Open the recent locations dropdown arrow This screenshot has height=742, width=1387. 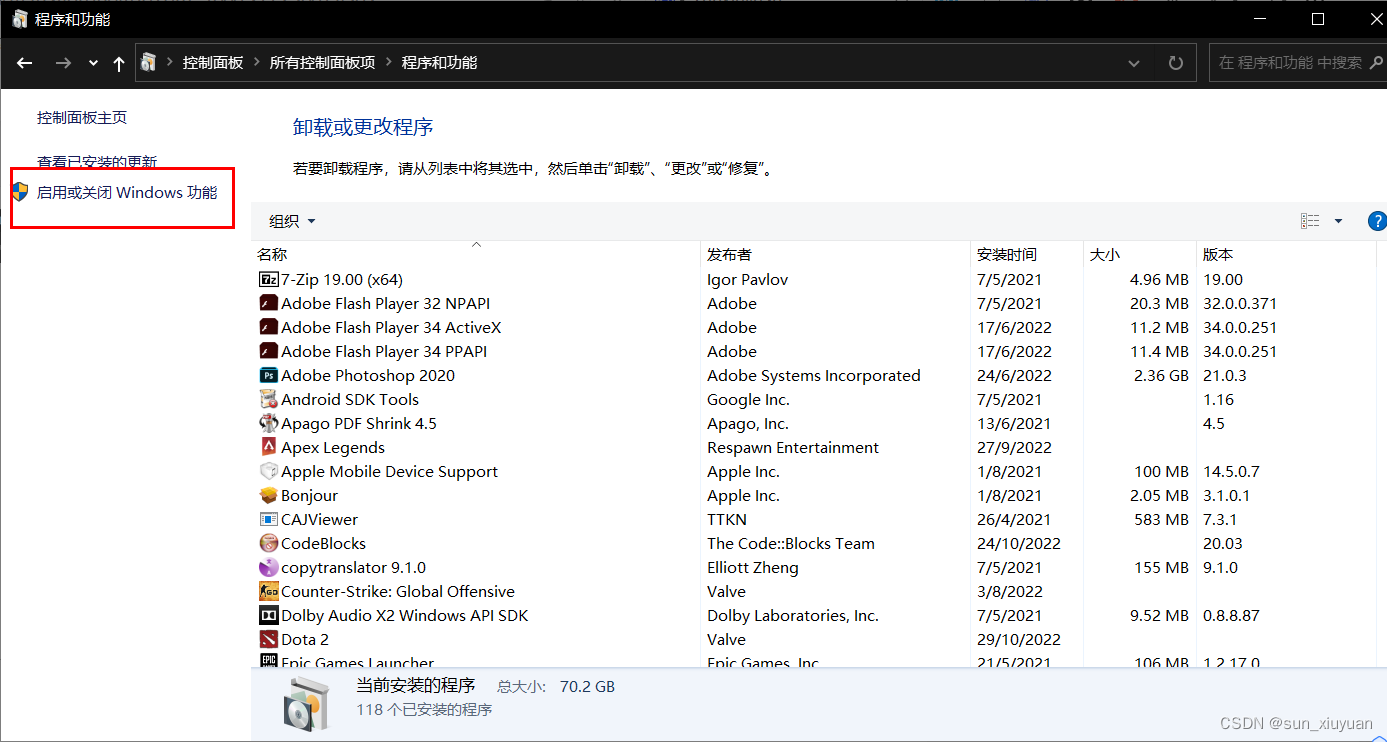pyautogui.click(x=93, y=63)
